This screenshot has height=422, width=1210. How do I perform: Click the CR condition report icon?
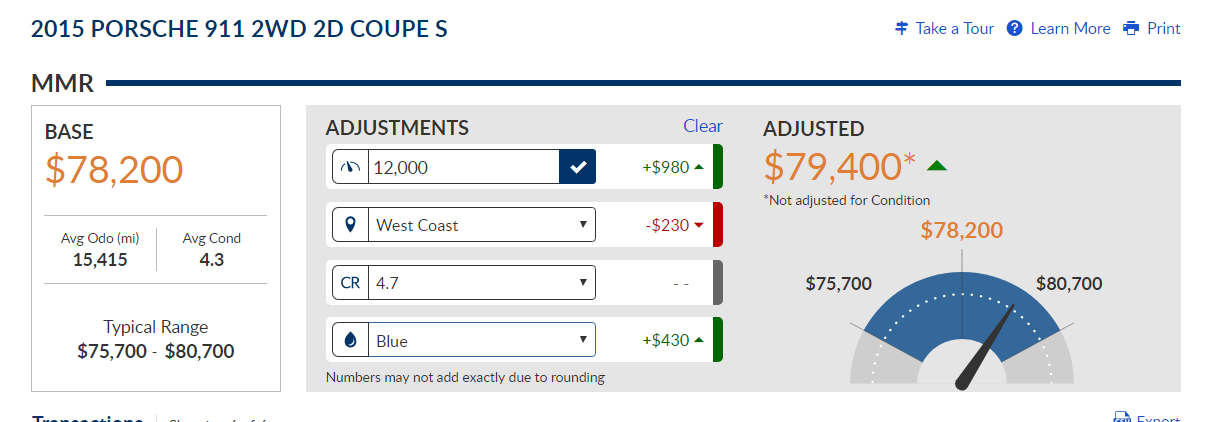coord(350,283)
